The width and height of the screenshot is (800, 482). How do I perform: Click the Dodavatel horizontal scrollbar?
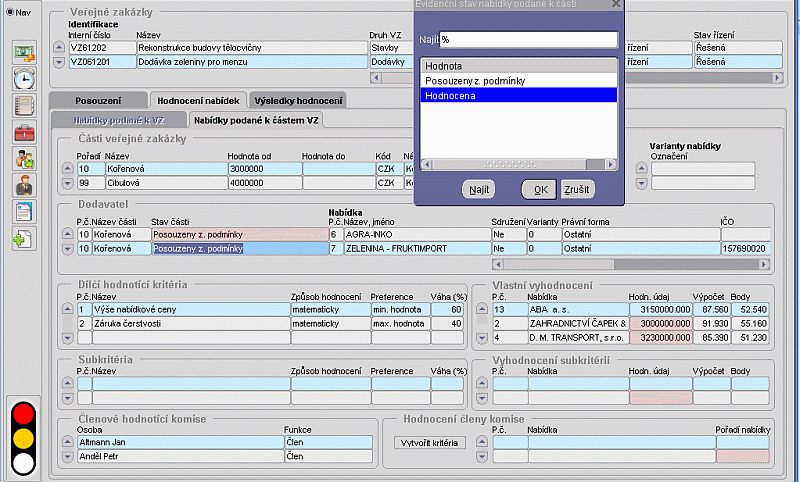pos(631,264)
